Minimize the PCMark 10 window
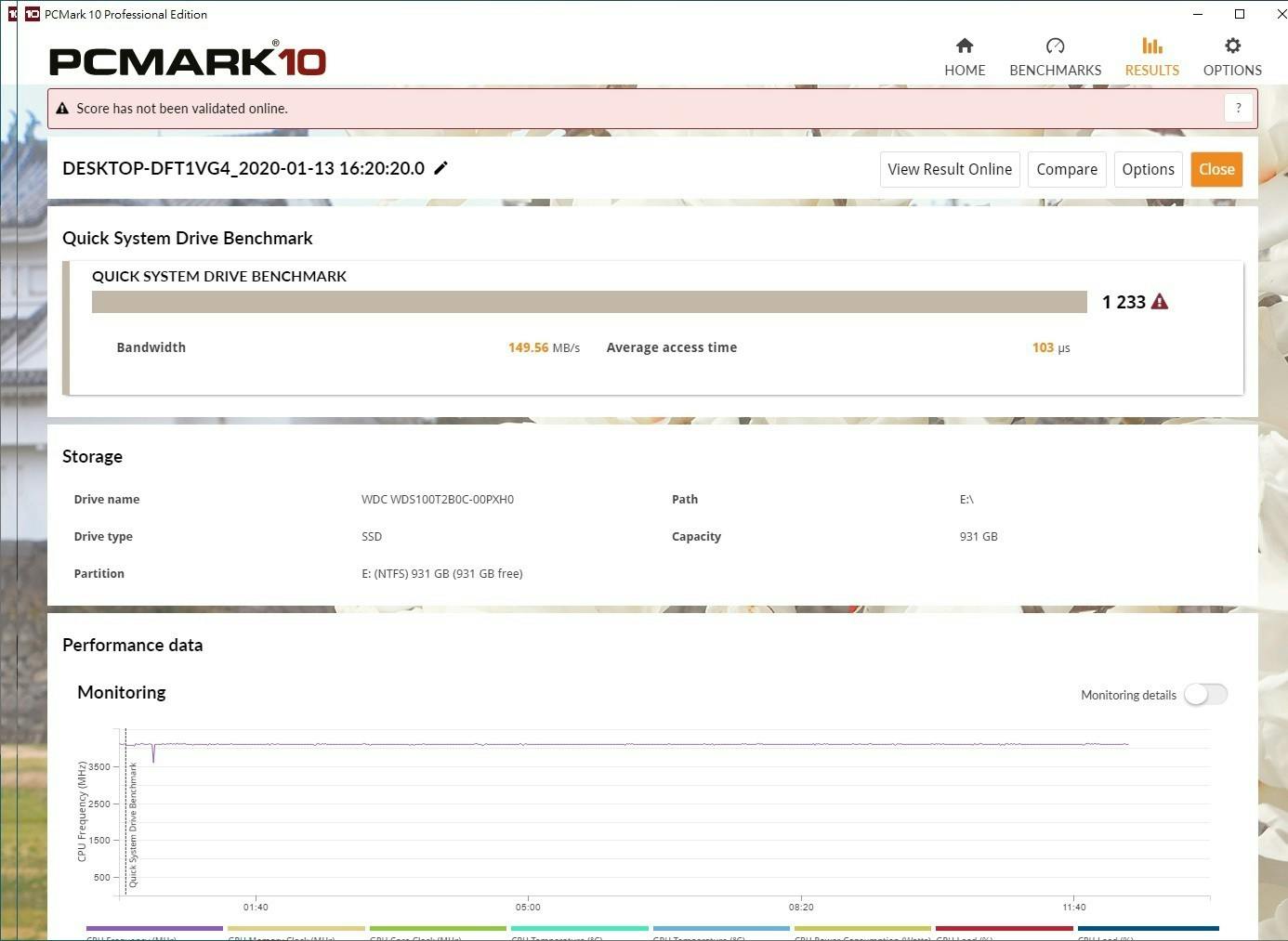This screenshot has height=941, width=1288. click(1197, 14)
